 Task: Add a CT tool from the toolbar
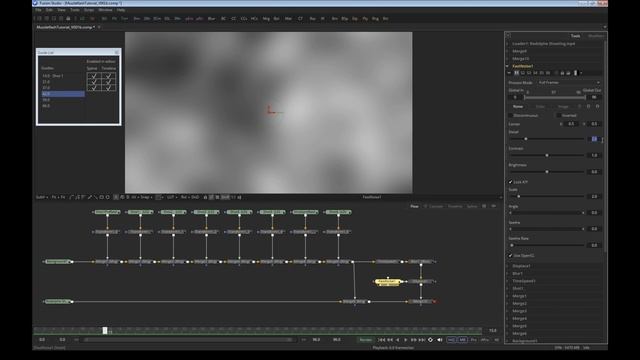coord(300,19)
